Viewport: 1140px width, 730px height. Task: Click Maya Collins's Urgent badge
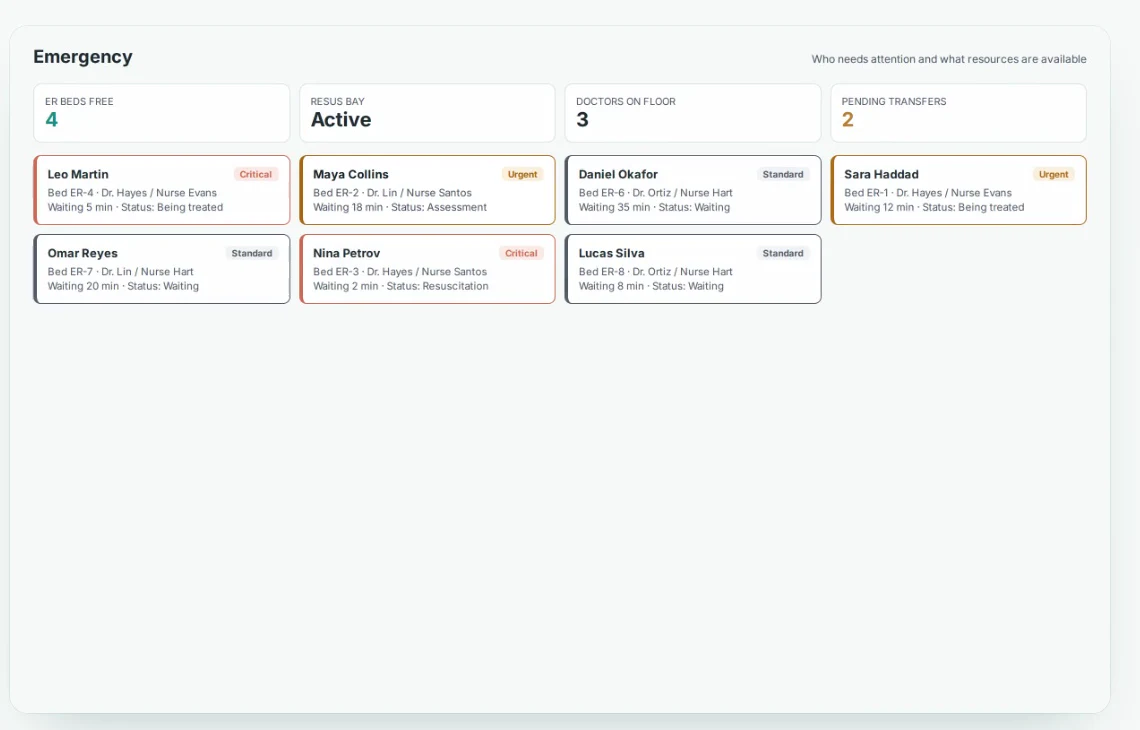tap(522, 175)
